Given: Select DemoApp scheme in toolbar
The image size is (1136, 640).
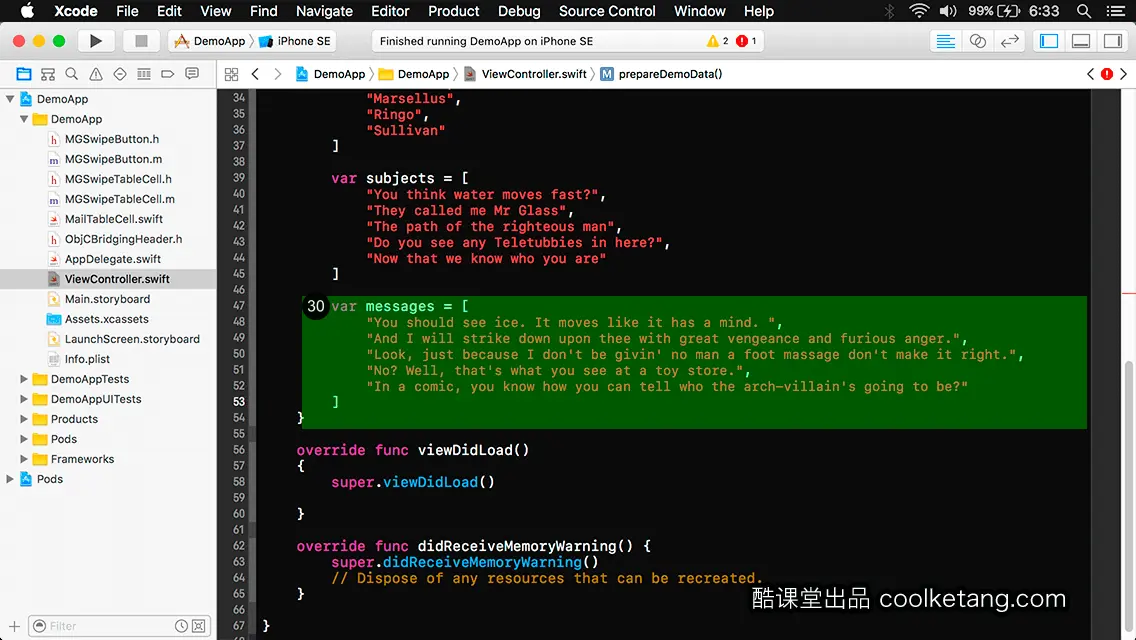Looking at the screenshot, I should coord(210,41).
